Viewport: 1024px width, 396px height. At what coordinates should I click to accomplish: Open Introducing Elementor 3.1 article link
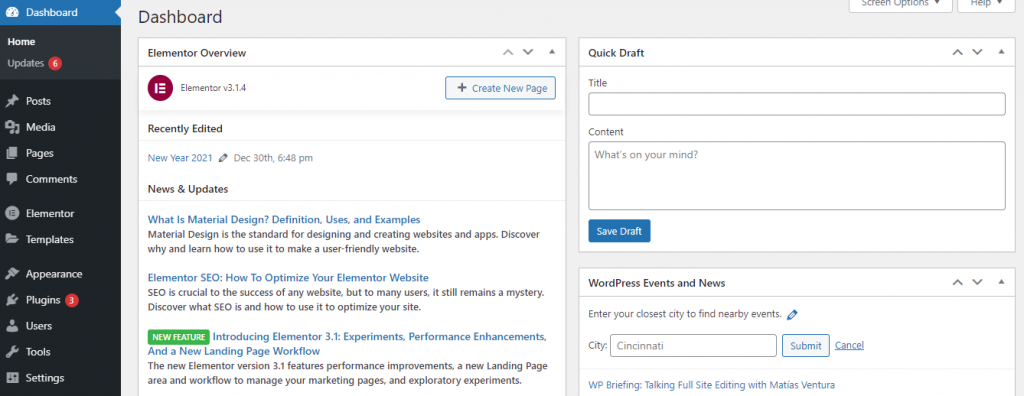pos(347,344)
